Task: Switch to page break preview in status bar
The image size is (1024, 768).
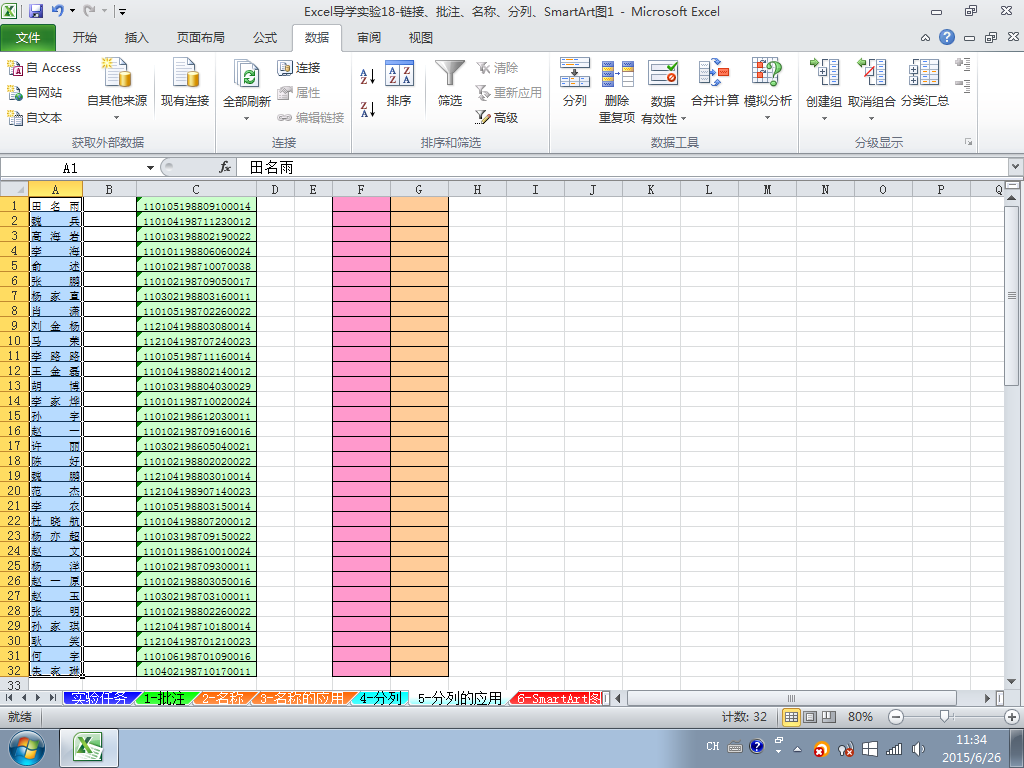Action: 829,717
